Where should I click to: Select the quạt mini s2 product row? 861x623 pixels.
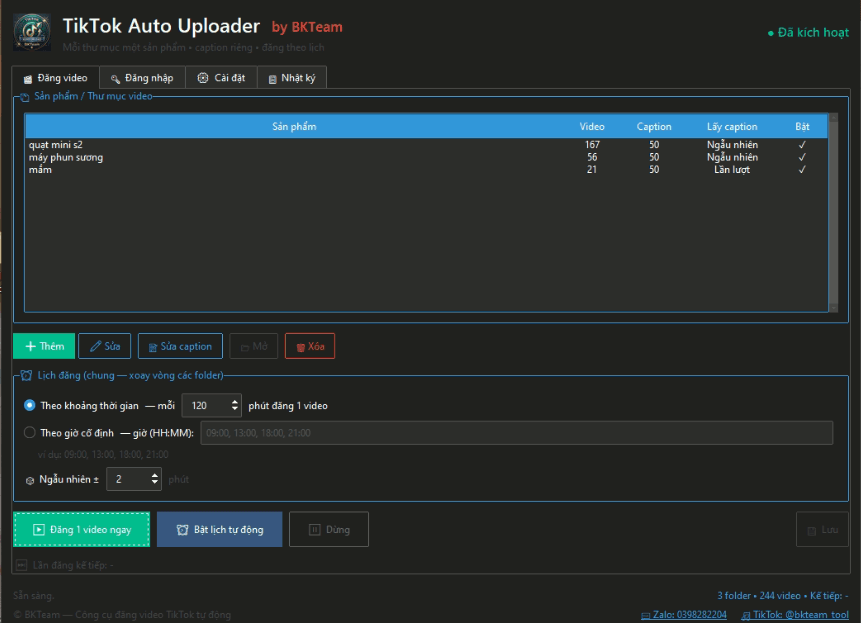426,145
